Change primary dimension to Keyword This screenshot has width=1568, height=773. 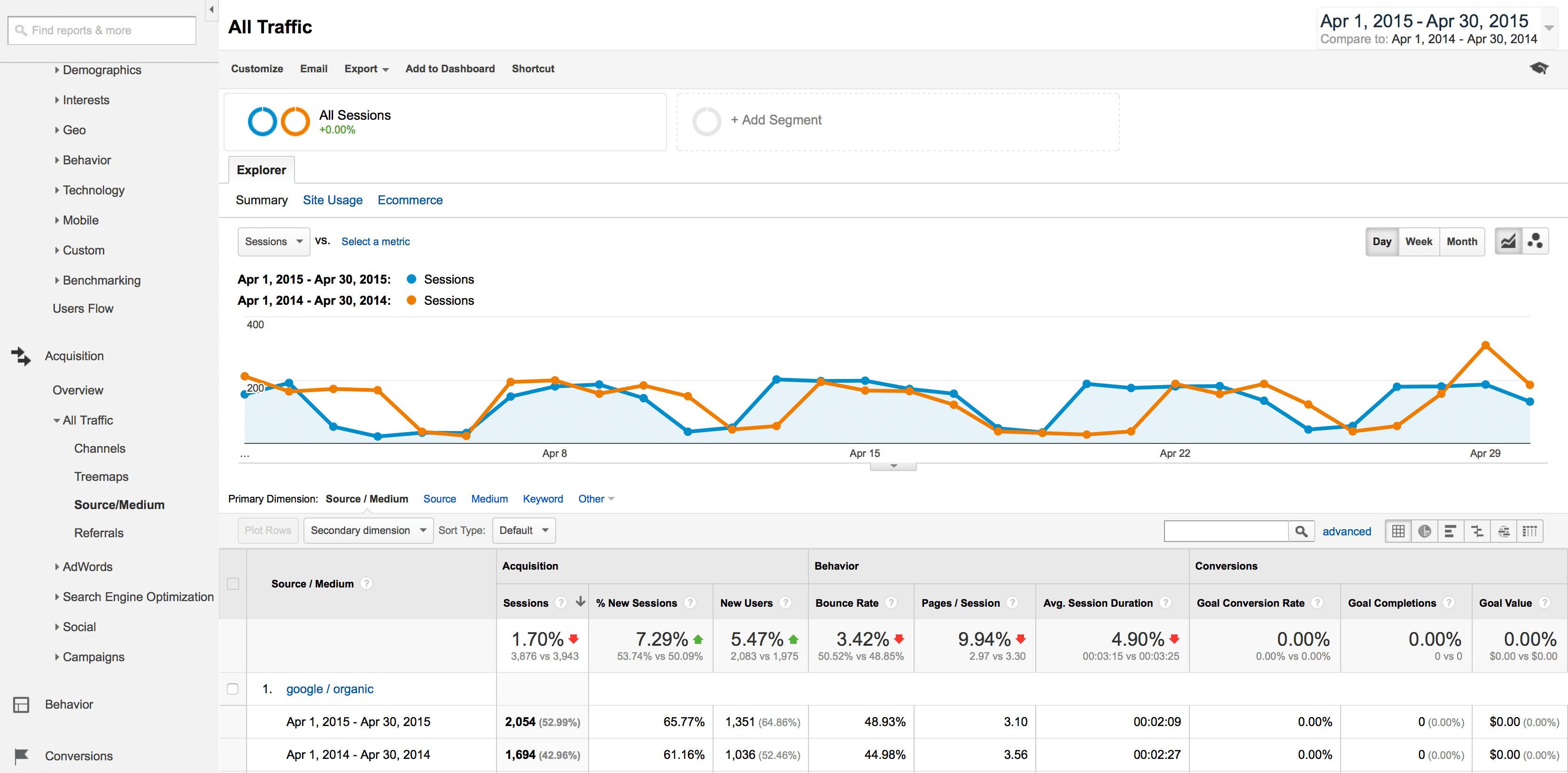pos(543,499)
